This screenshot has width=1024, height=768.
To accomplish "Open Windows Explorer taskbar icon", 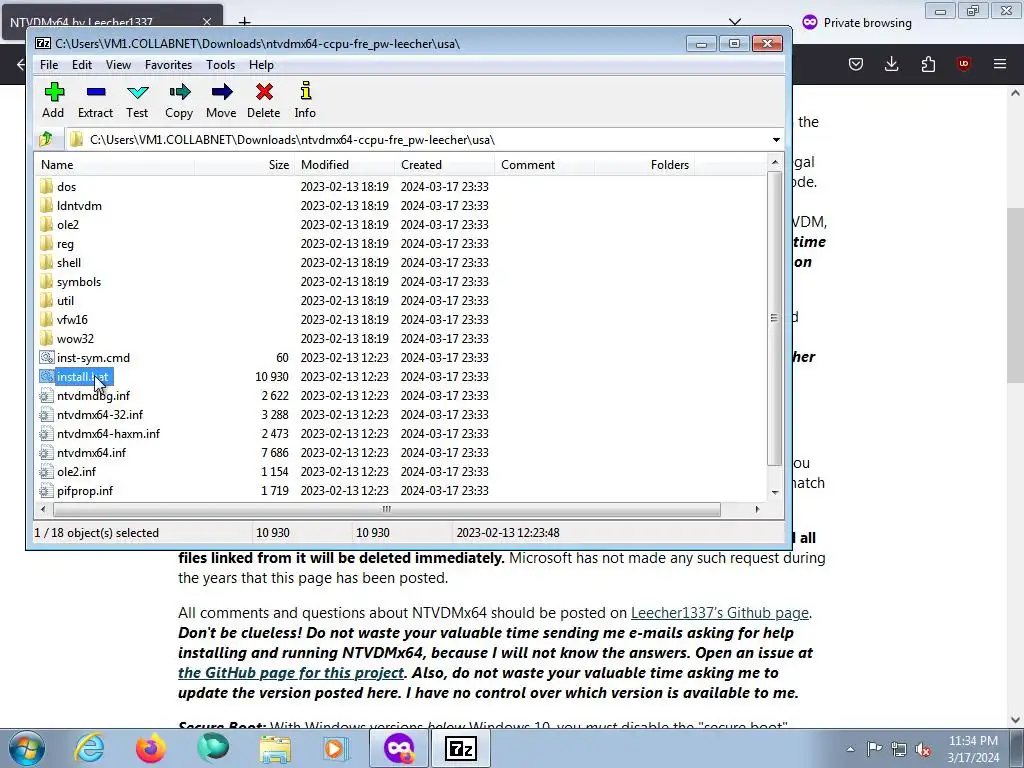I will [x=275, y=749].
